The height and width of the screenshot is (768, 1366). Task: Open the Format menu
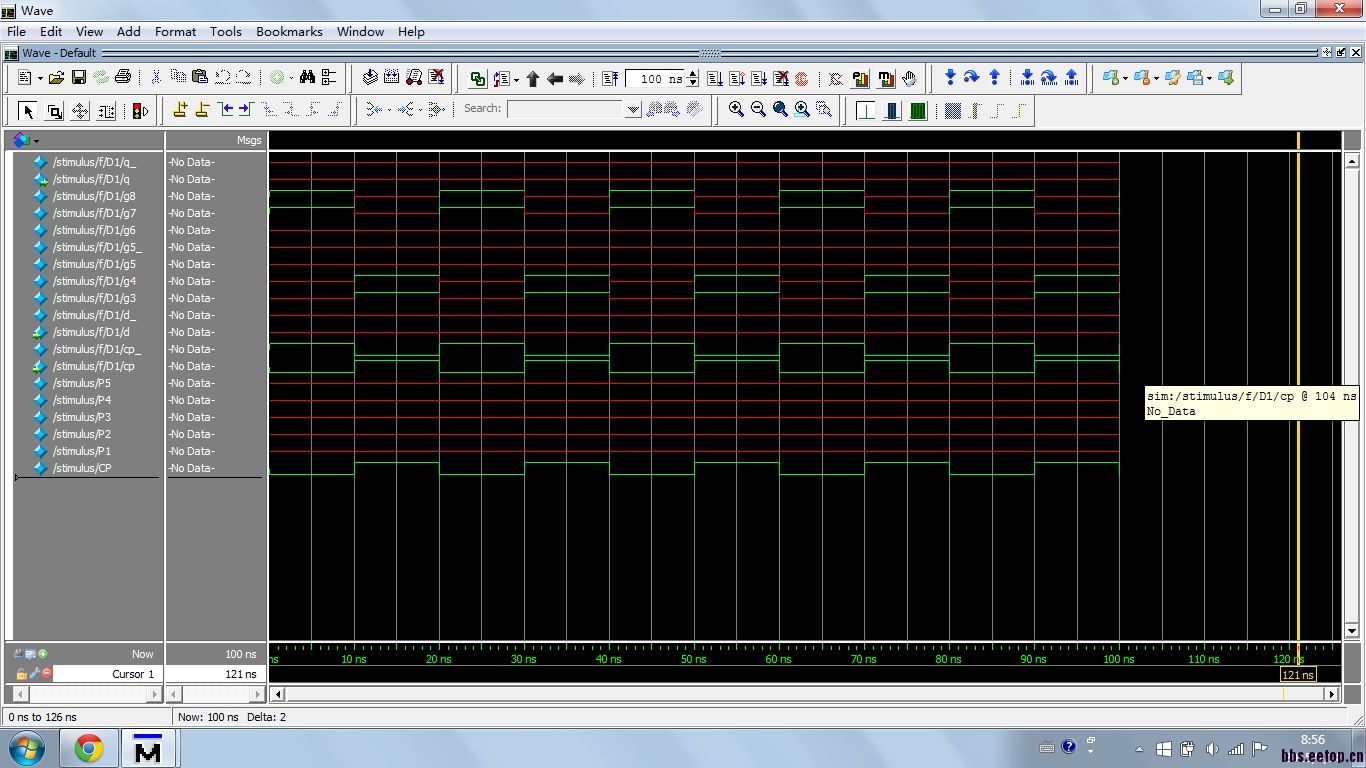pos(175,32)
